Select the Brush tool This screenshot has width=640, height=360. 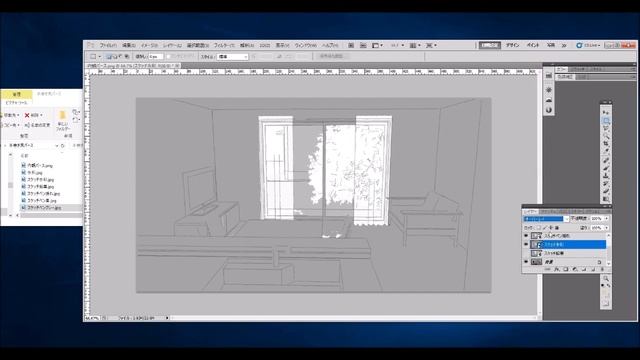[x=606, y=167]
